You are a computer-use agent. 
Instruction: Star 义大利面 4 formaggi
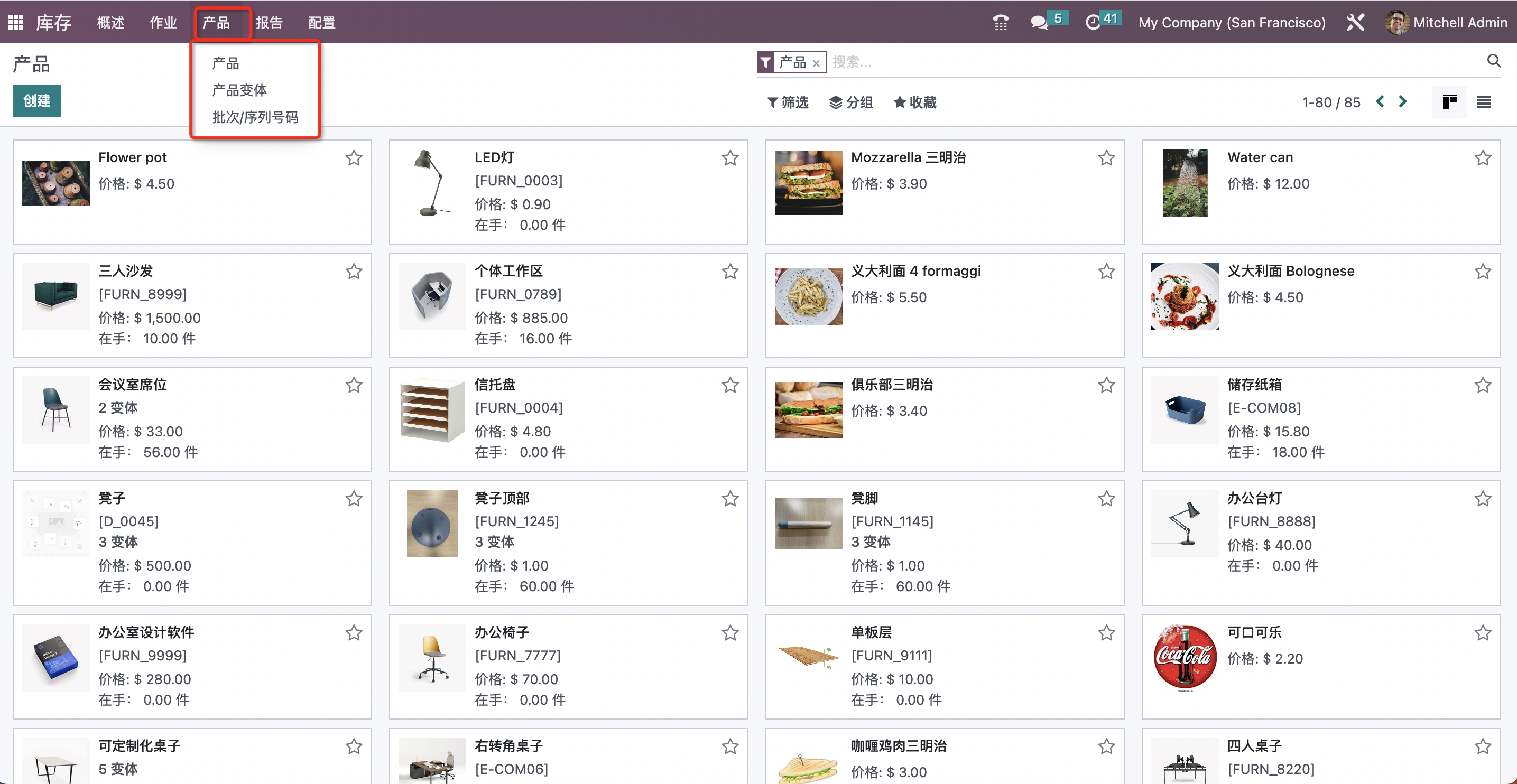1106,272
